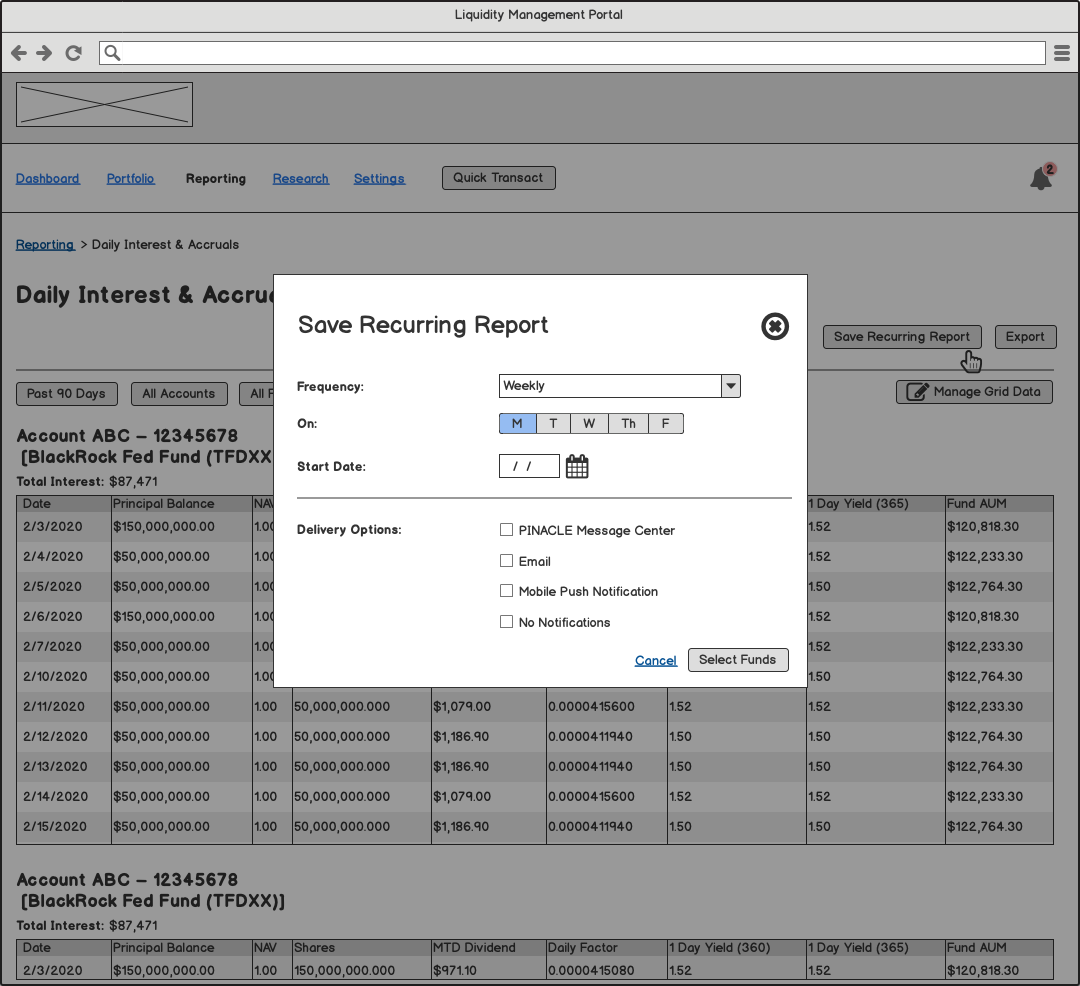Click the Select Funds button
Viewport: 1080px width, 986px height.
point(738,660)
